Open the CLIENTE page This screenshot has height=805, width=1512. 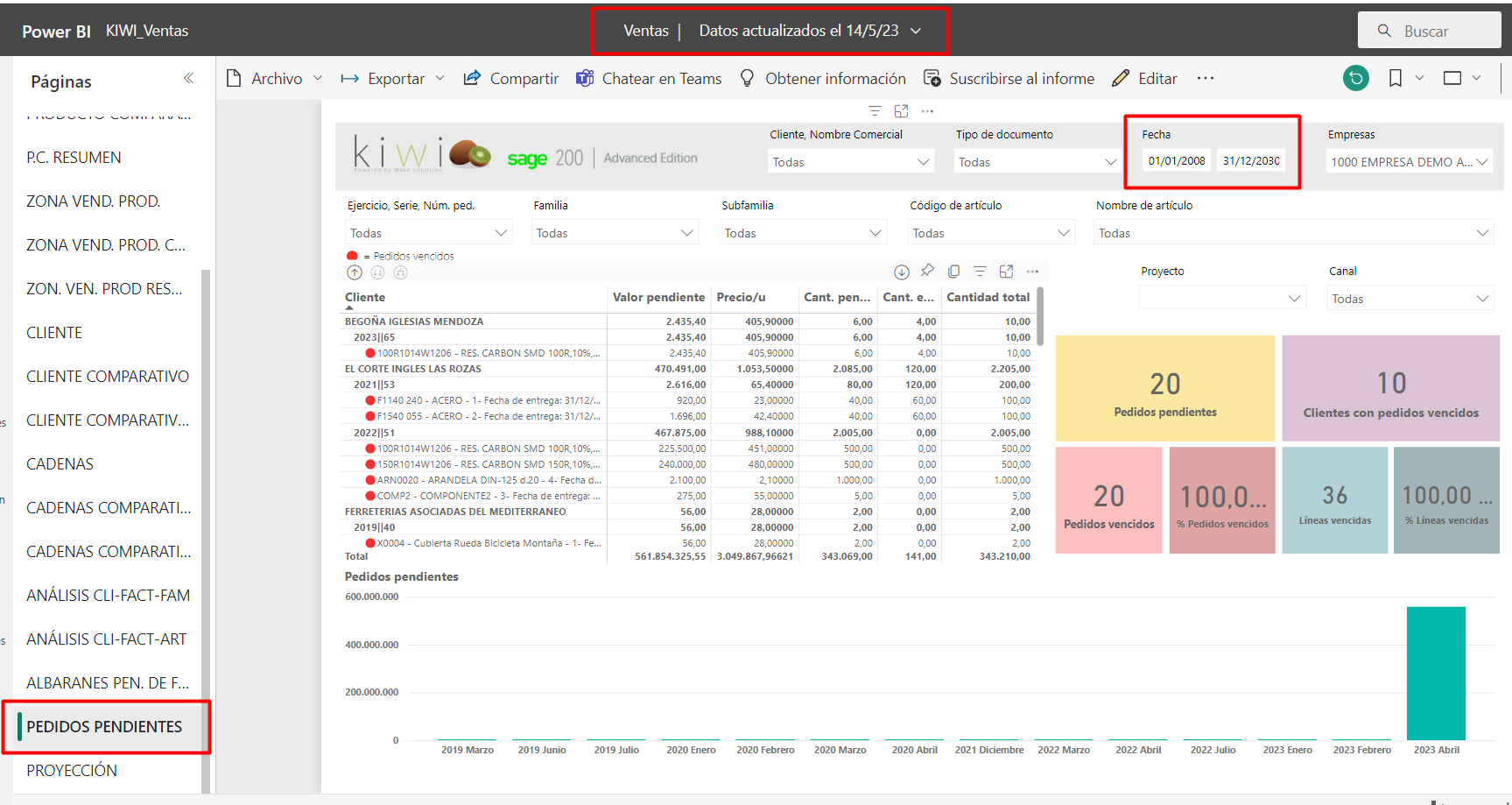(x=54, y=333)
